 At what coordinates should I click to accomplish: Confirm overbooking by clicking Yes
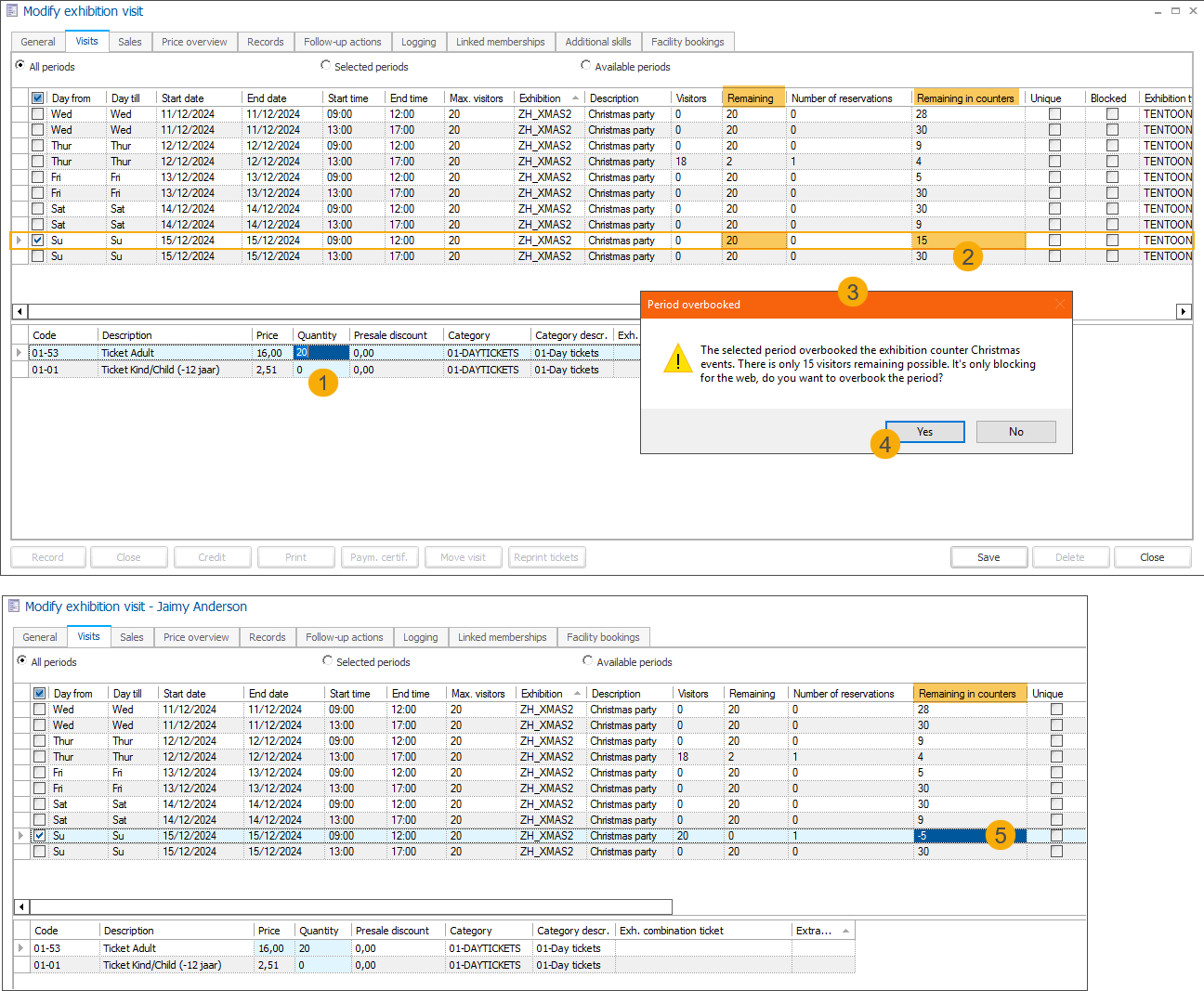click(x=924, y=432)
